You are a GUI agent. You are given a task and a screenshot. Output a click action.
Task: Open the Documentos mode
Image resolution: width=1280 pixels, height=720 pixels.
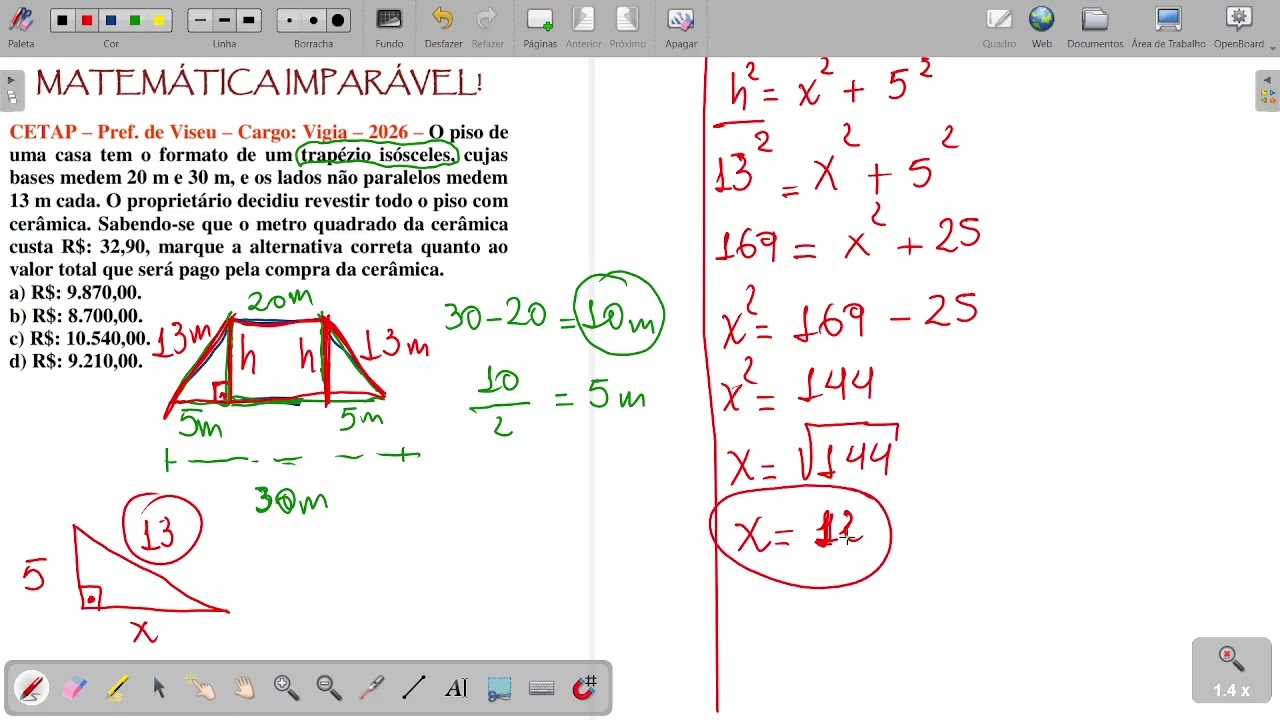(1095, 27)
